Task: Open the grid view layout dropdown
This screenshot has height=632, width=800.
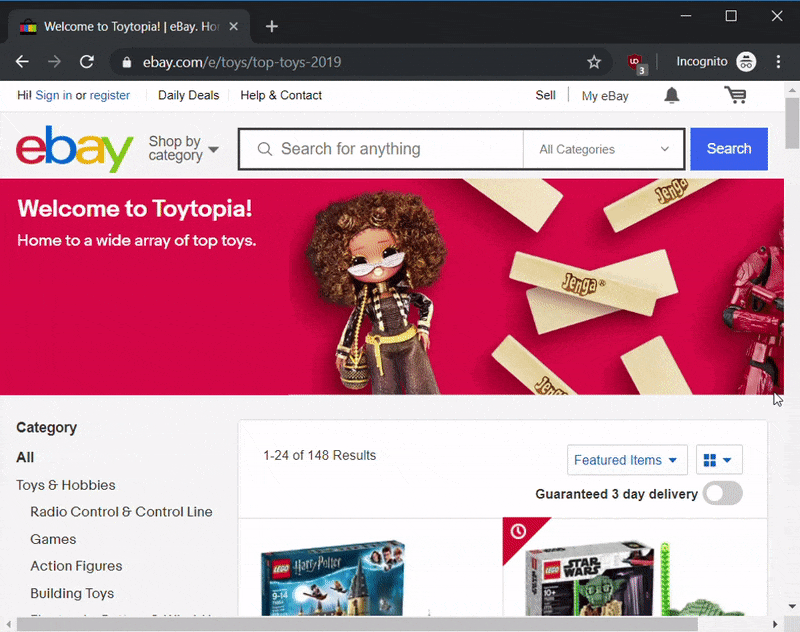Action: (x=717, y=460)
